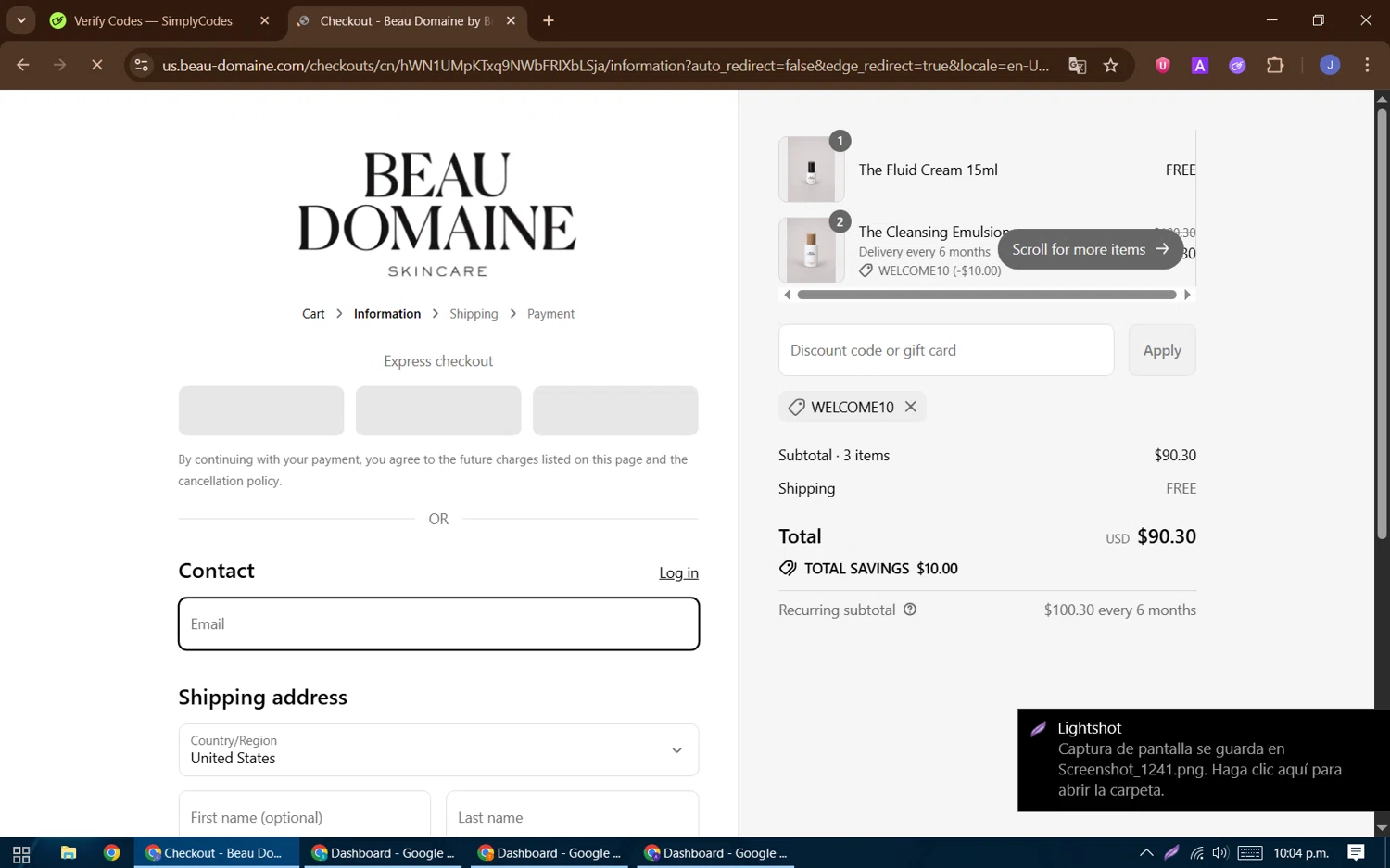This screenshot has width=1390, height=868.
Task: Select the Information breadcrumb
Action: coord(387,314)
